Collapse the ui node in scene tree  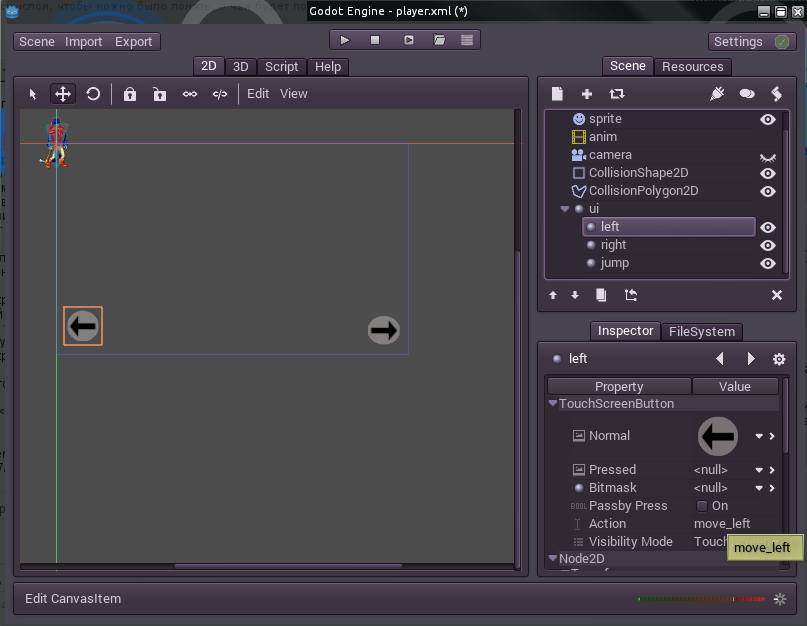click(x=565, y=209)
